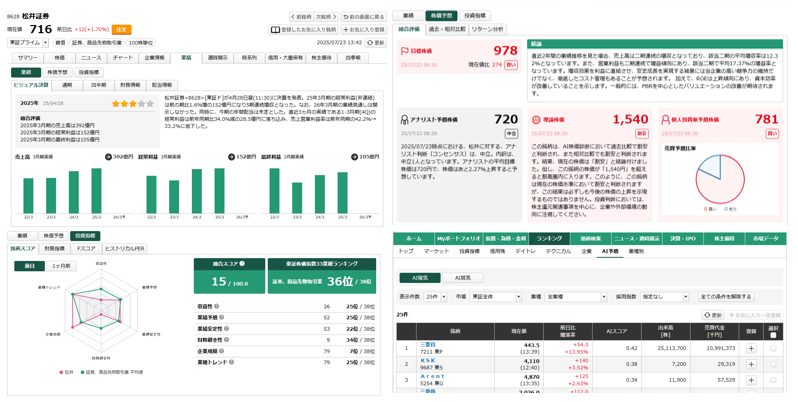Open the 業種 全業種 dropdown
Viewport: 798px width, 402px height.
pyautogui.click(x=576, y=297)
